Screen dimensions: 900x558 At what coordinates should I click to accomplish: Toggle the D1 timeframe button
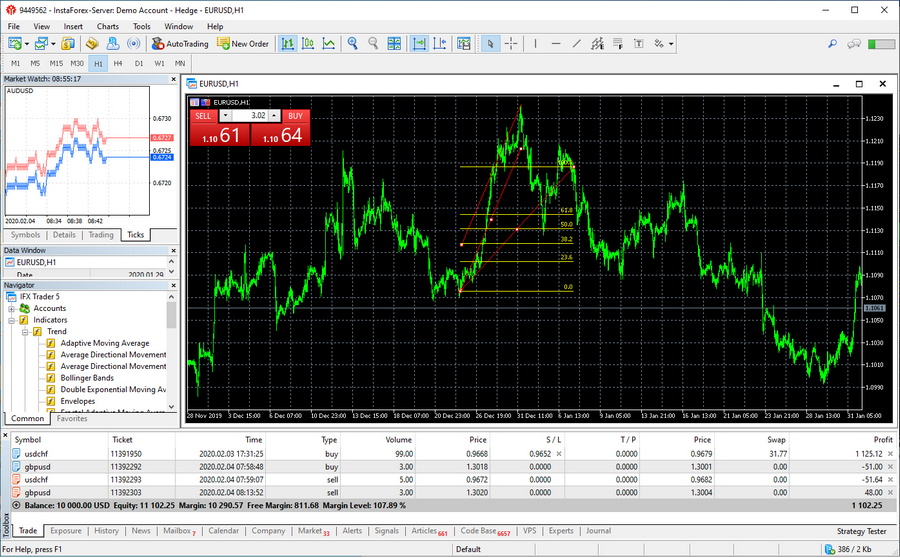pos(139,63)
